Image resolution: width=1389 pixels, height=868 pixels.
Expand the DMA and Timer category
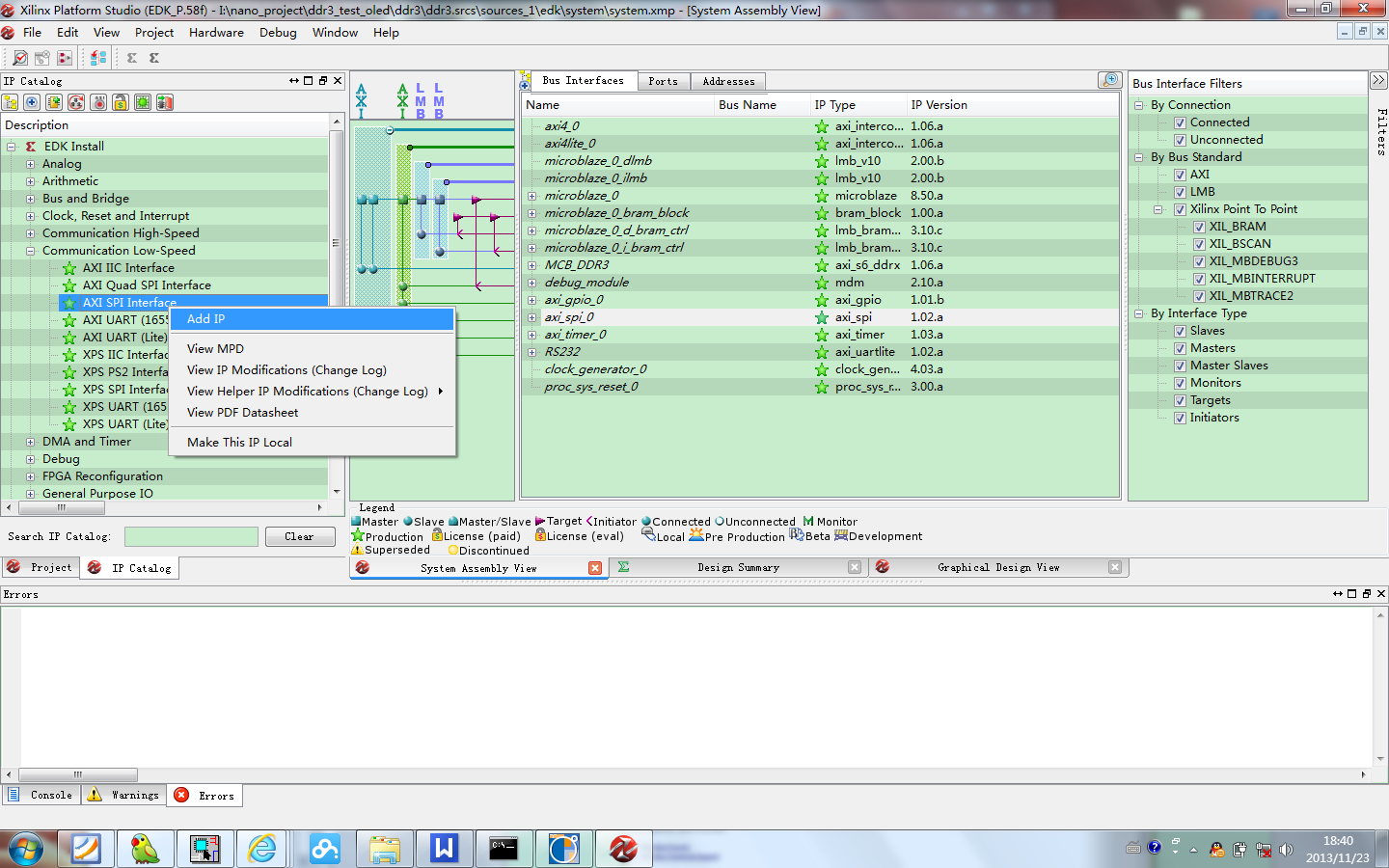[x=30, y=442]
